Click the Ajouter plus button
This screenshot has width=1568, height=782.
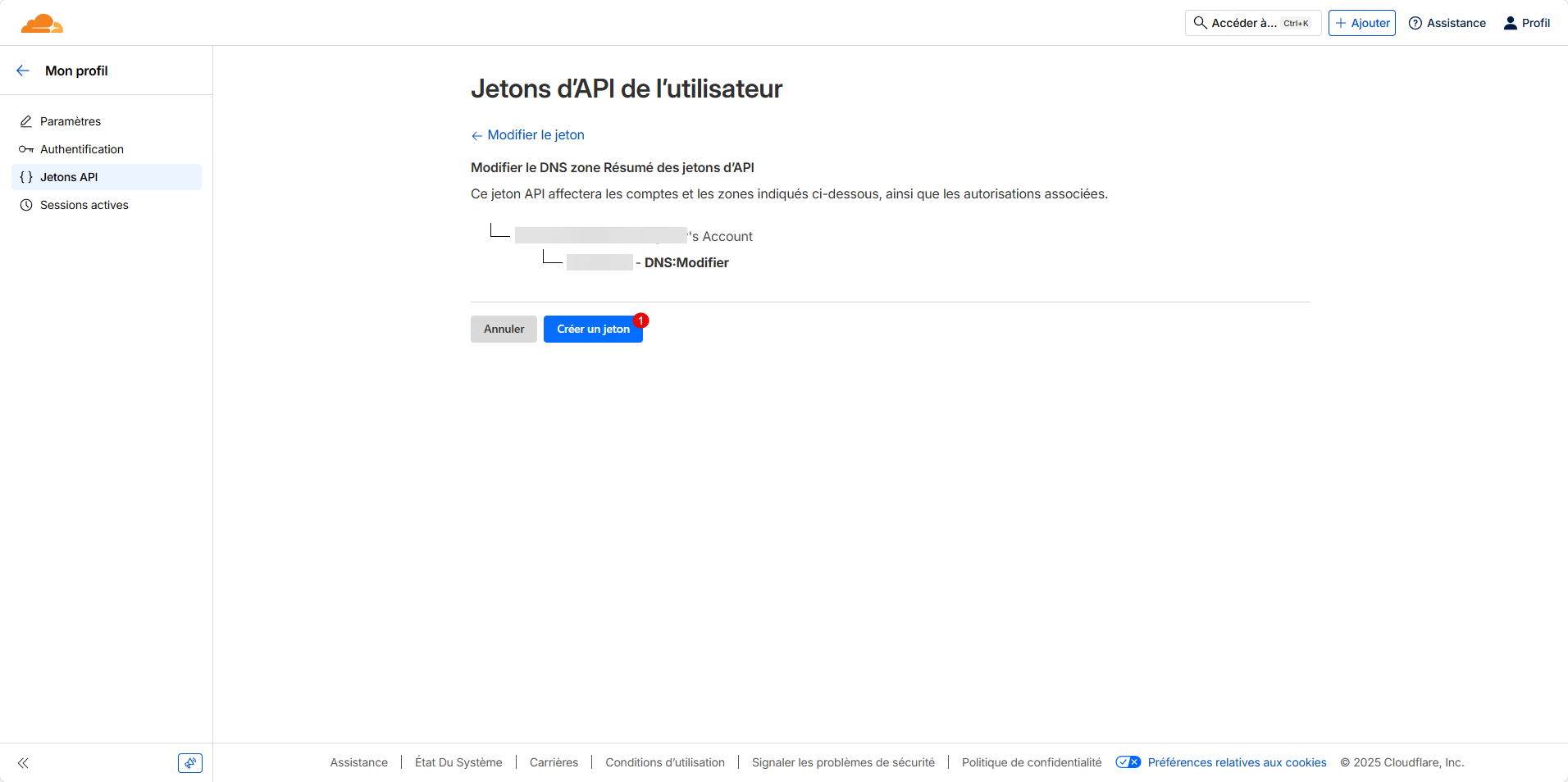pos(1361,23)
